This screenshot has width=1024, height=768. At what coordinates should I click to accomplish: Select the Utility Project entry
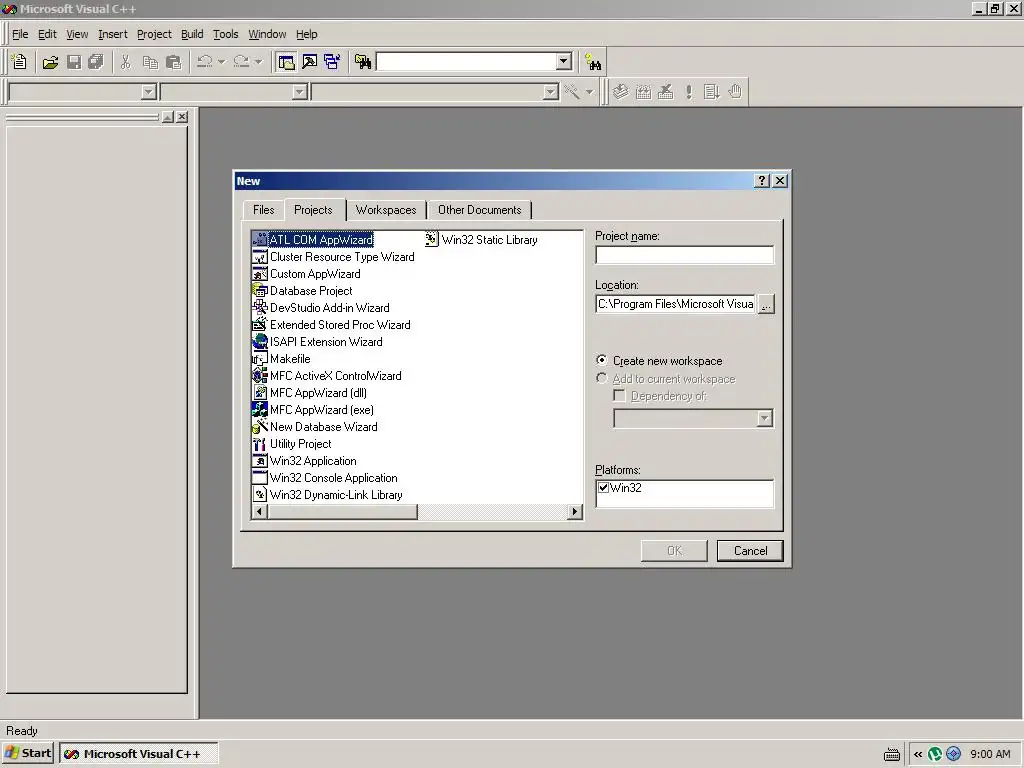(293, 443)
